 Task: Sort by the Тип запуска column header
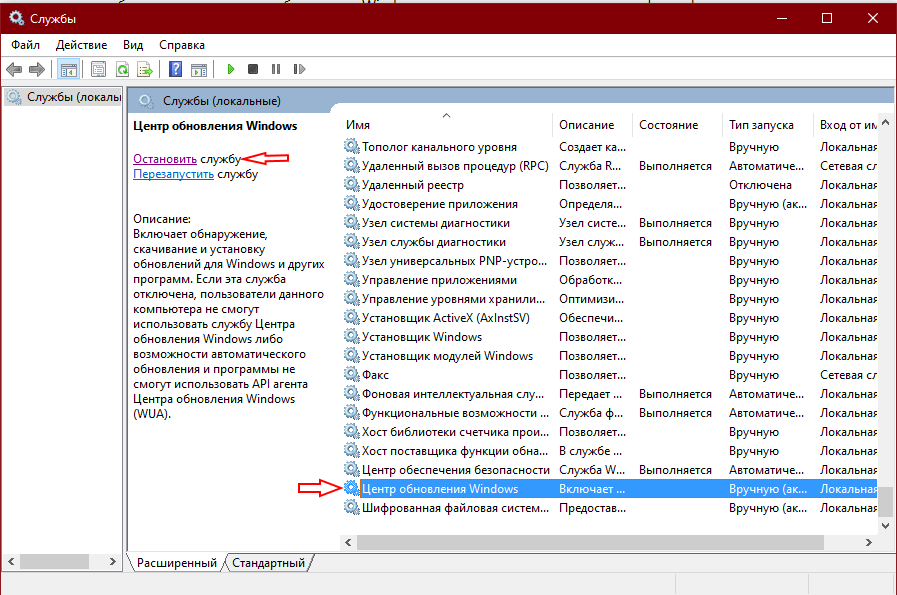tap(767, 125)
